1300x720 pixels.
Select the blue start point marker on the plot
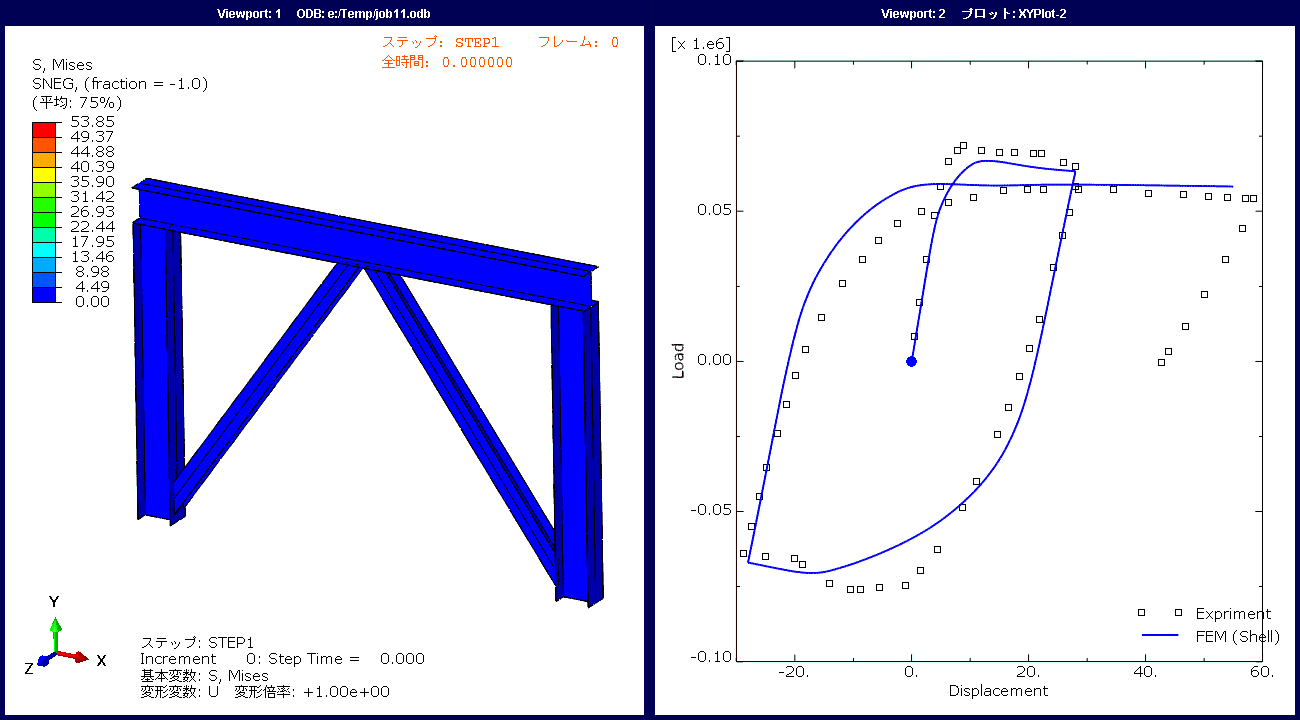911,361
